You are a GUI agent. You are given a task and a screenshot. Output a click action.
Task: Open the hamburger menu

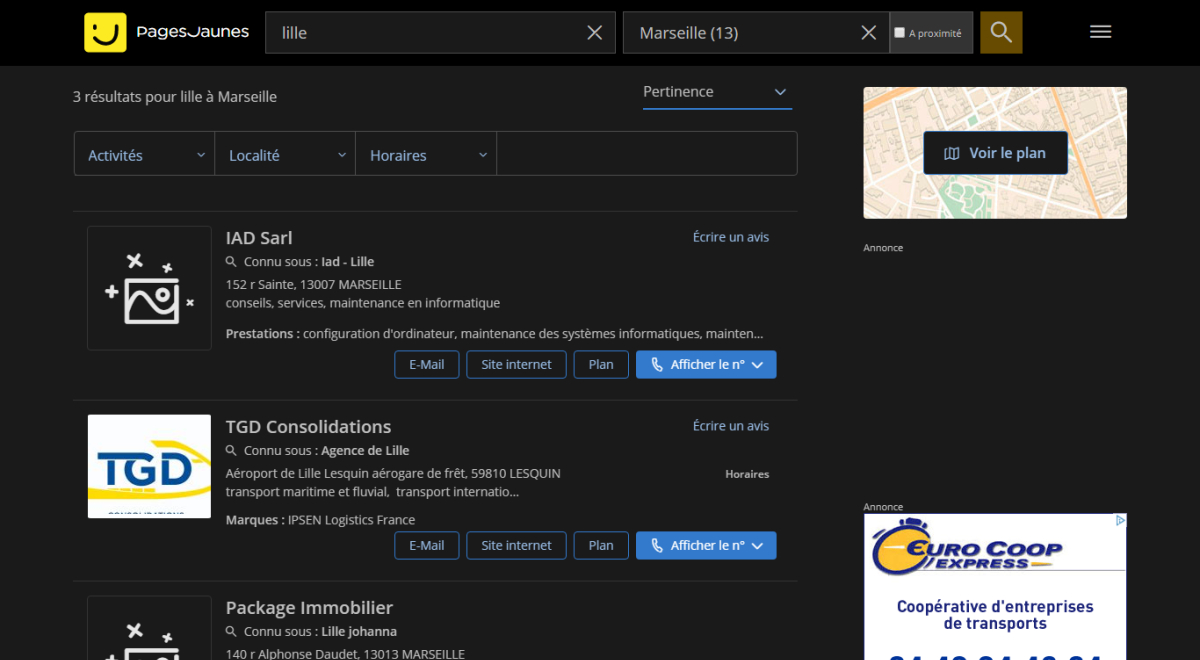1101,32
